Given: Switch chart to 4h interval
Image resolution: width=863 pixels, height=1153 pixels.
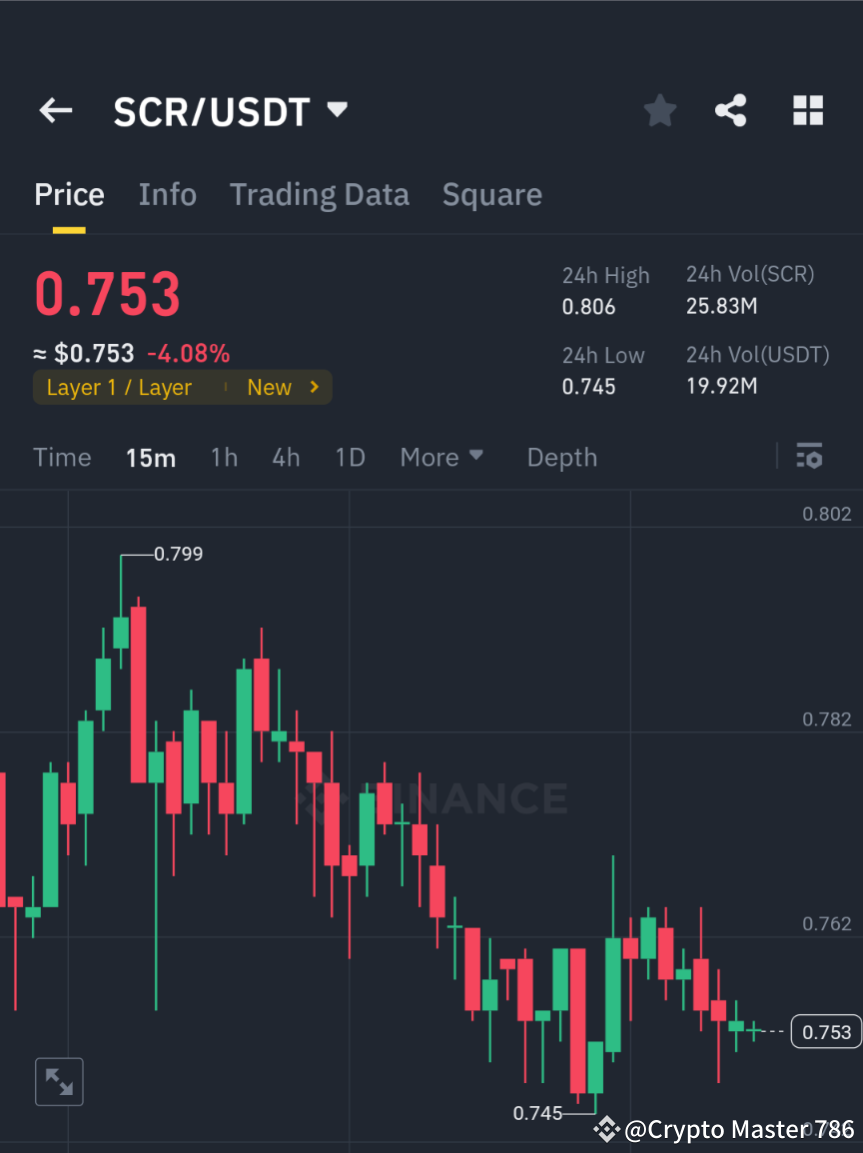Looking at the screenshot, I should coord(286,457).
